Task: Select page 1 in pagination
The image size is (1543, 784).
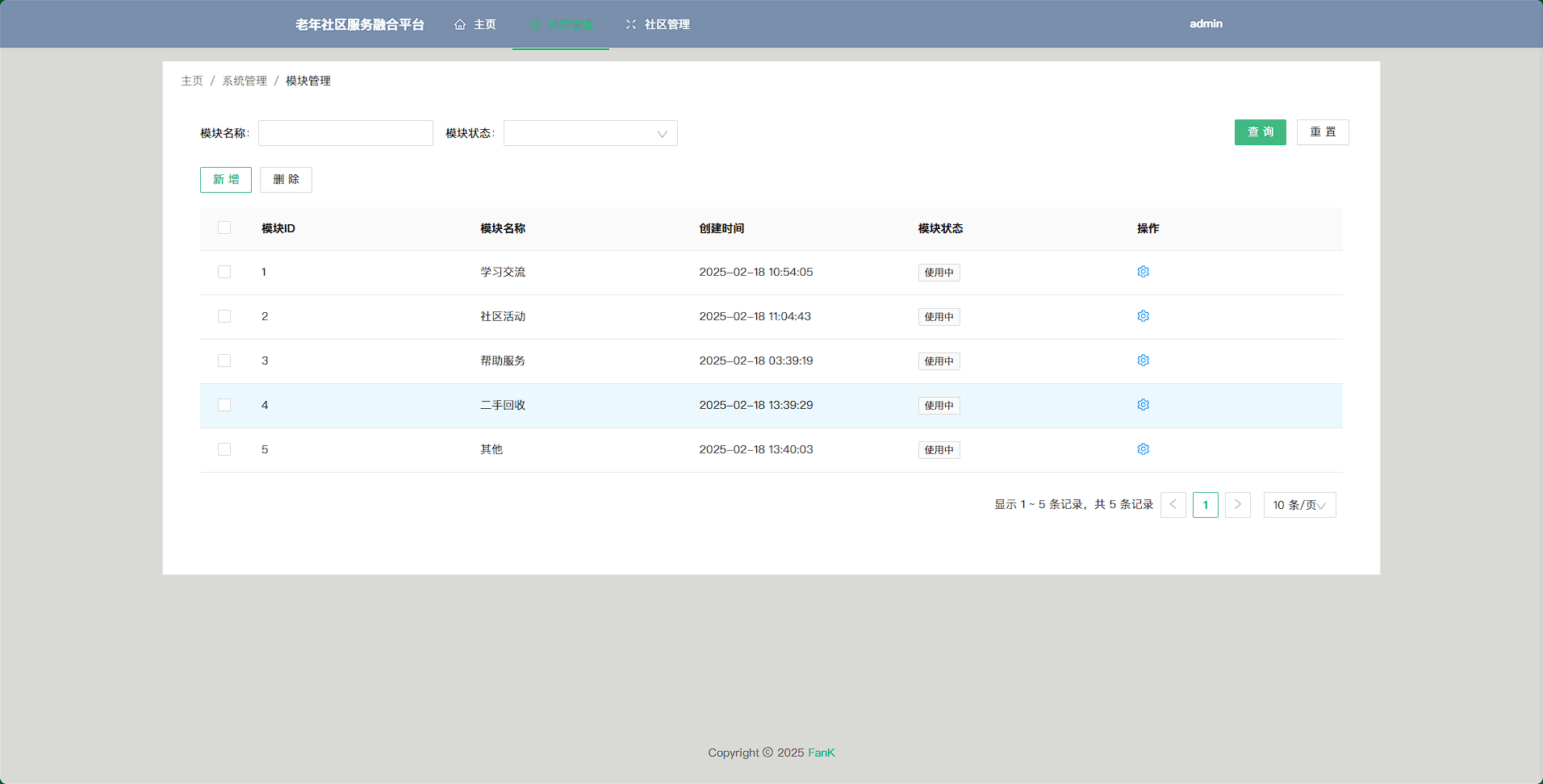Action: tap(1206, 505)
